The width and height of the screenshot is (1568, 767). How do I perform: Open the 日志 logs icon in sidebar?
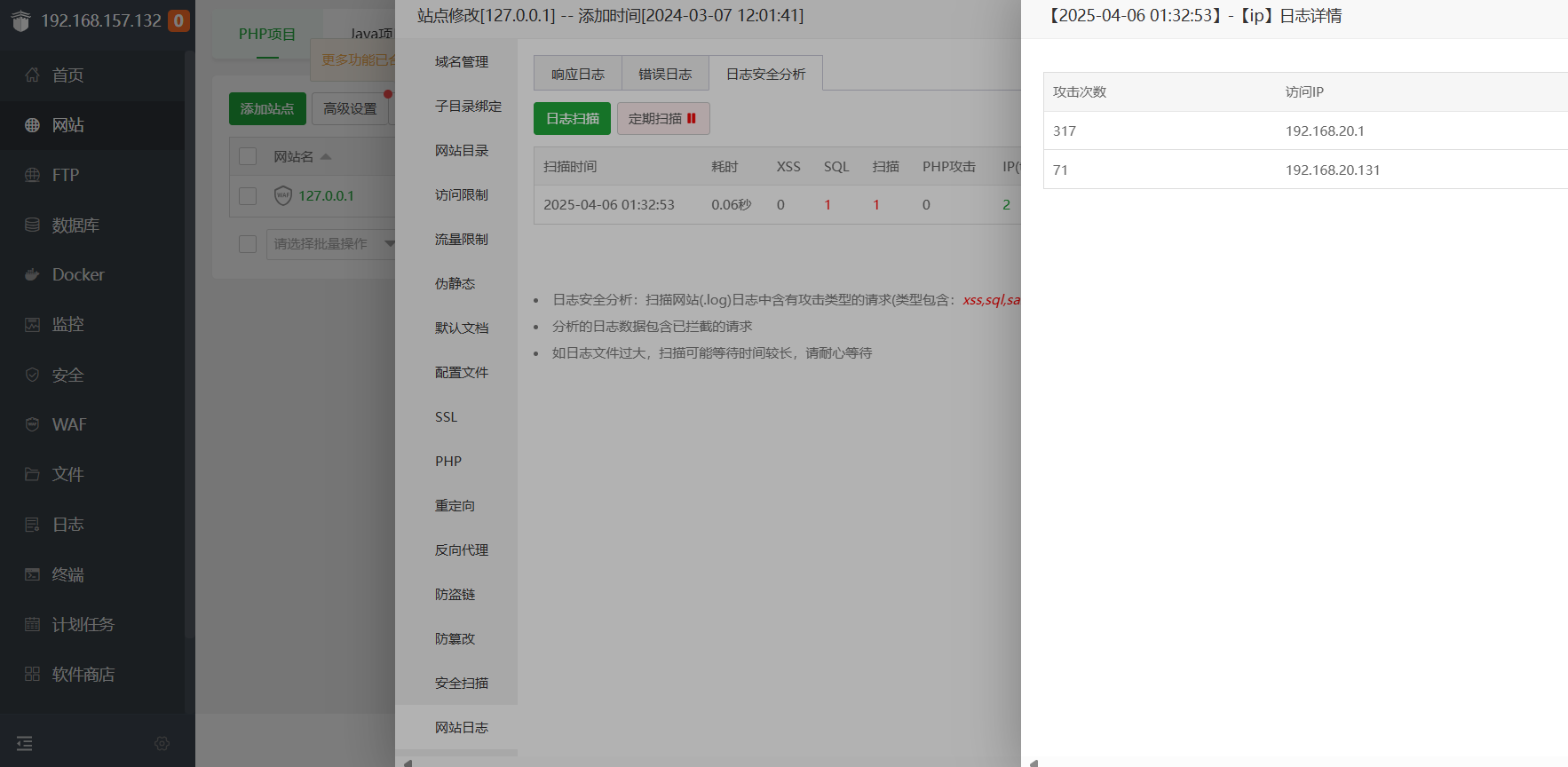pyautogui.click(x=32, y=525)
